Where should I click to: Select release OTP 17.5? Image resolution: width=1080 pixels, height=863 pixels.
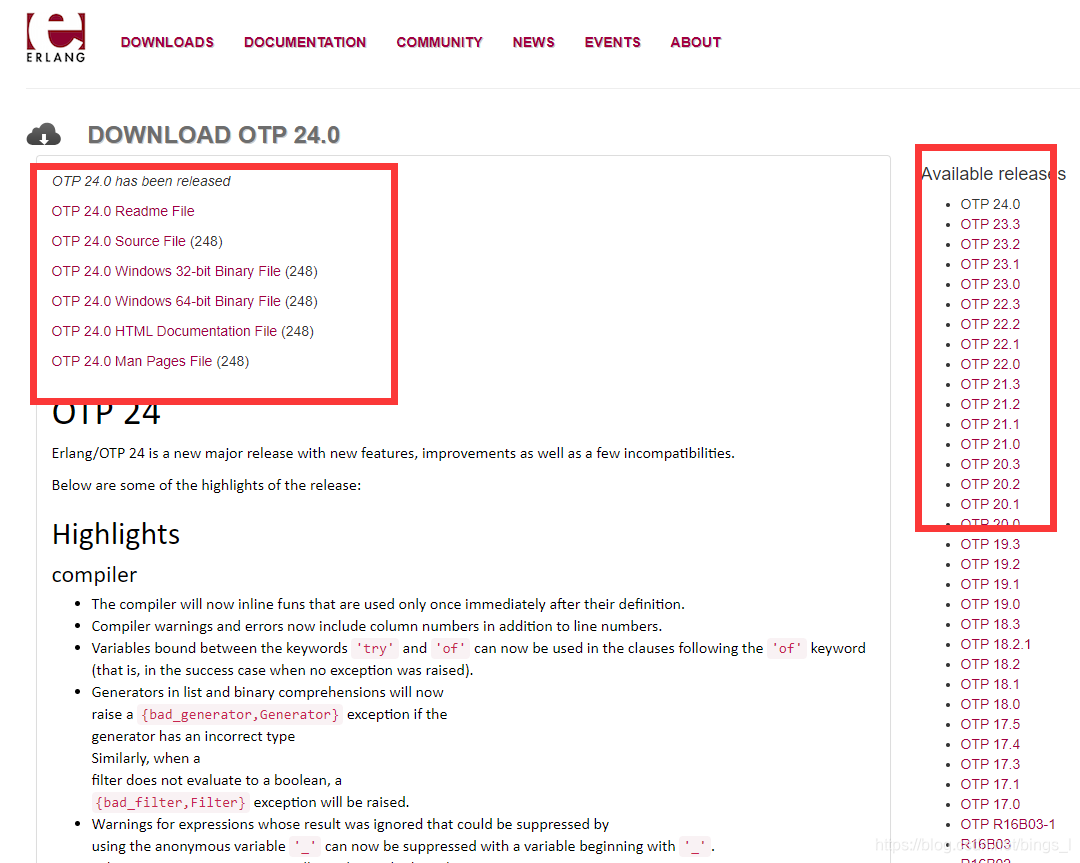point(990,724)
